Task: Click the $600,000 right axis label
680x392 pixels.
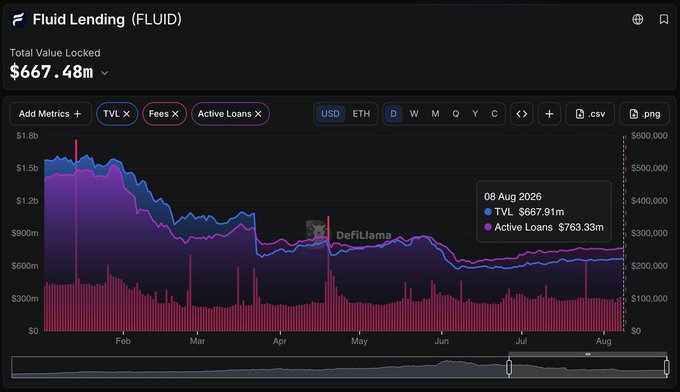Action: point(649,136)
